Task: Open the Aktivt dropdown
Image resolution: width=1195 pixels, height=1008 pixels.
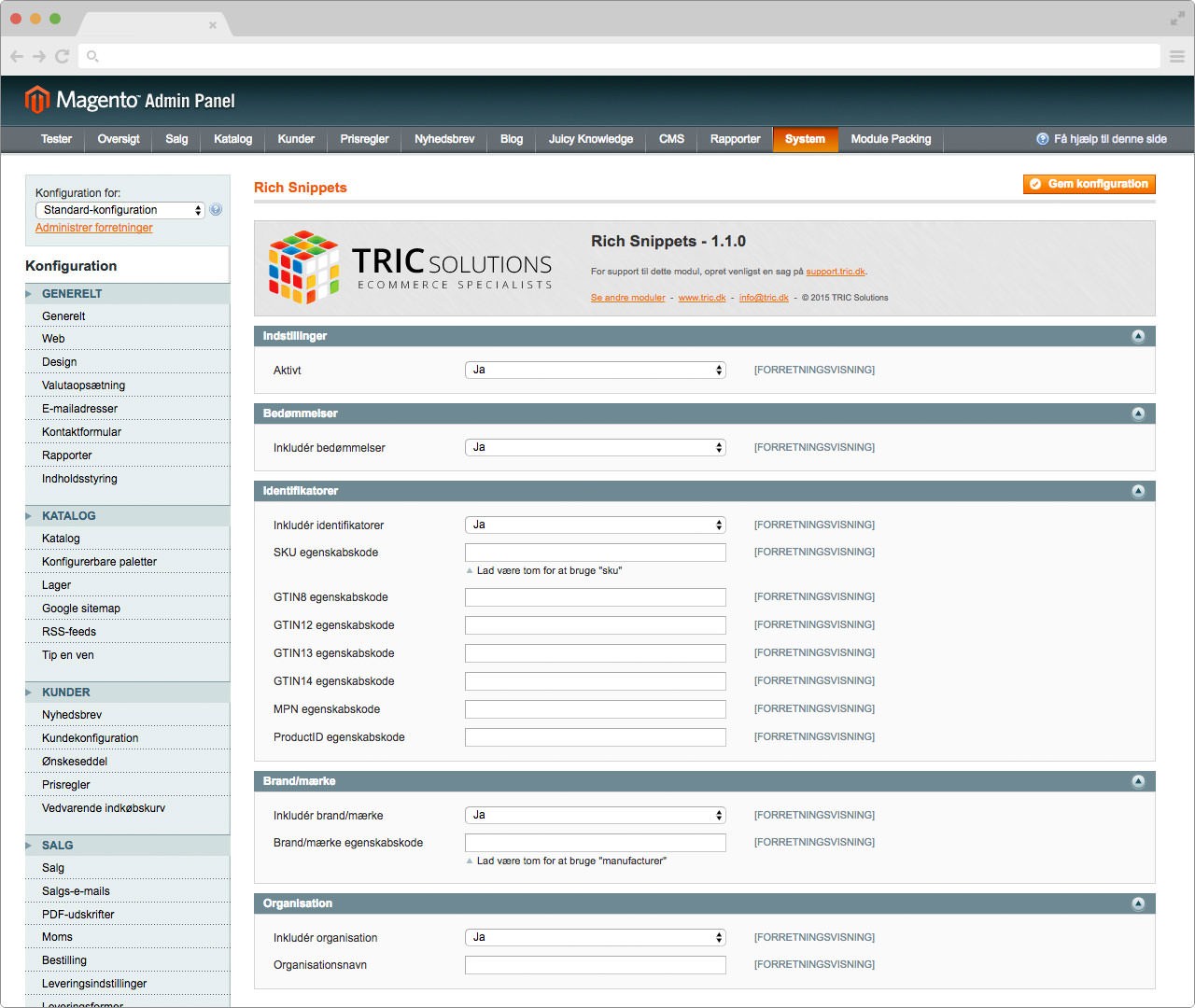Action: click(596, 371)
